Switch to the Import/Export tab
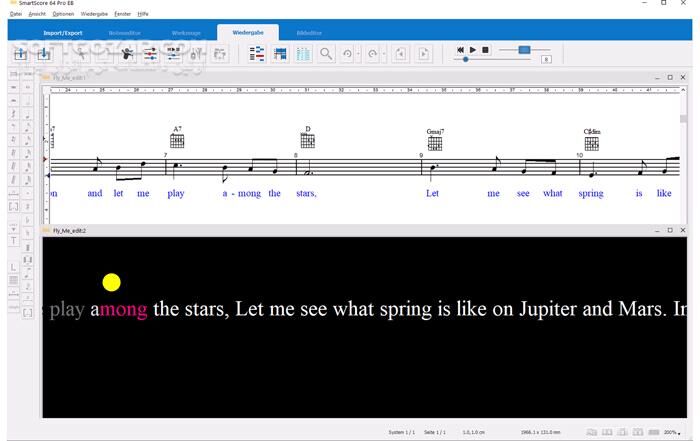Image resolution: width=700 pixels, height=441 pixels. tap(63, 33)
